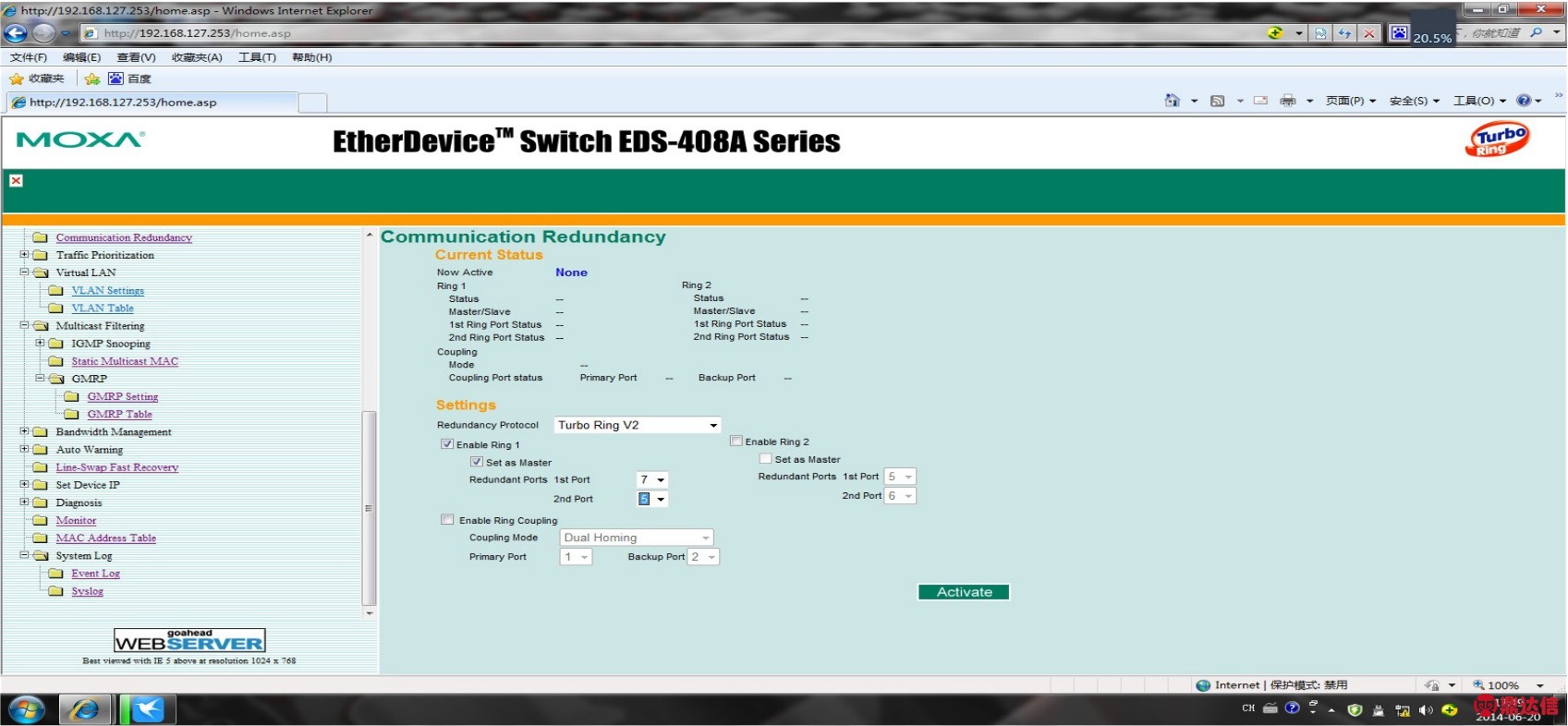Expand the Traffic Prioritization tree node

[25, 255]
